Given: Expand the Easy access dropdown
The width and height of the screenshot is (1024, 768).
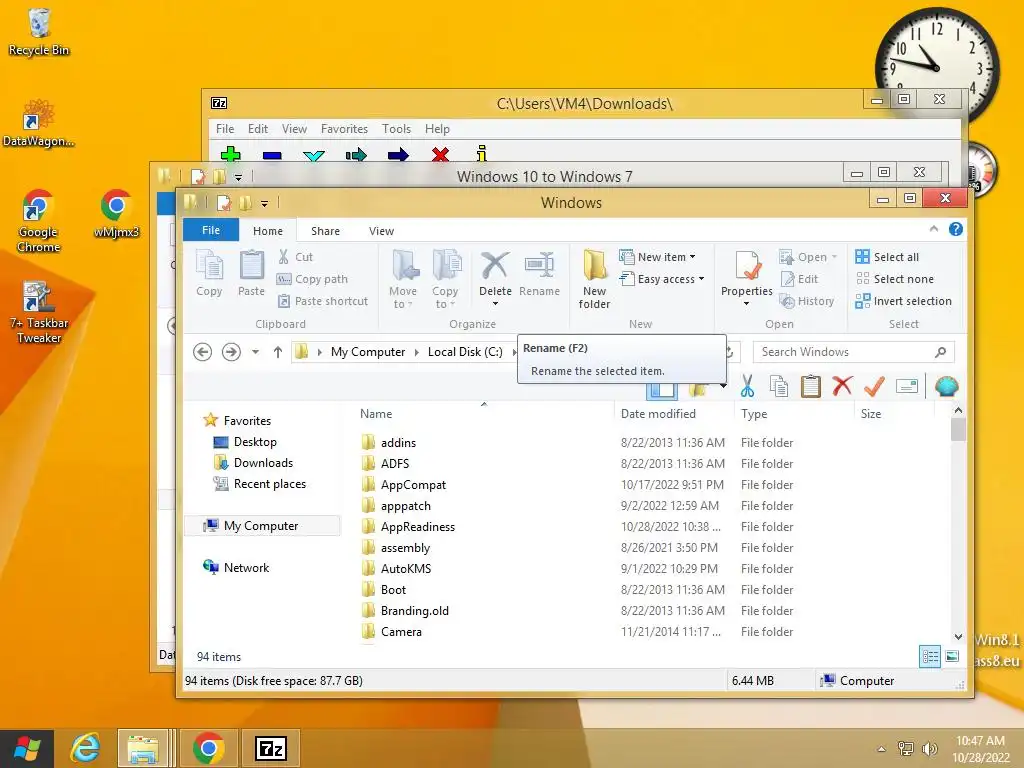Looking at the screenshot, I should point(701,279).
